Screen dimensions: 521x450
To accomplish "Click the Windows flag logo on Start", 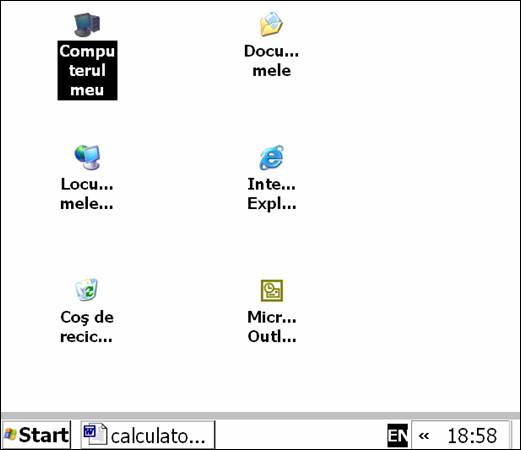I will pos(10,435).
